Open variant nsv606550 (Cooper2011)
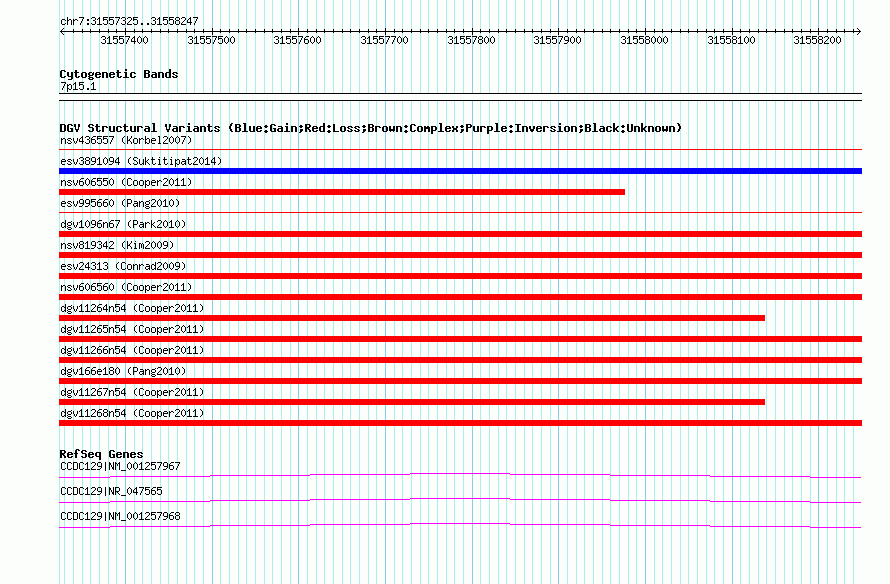The width and height of the screenshot is (890, 584). click(126, 182)
